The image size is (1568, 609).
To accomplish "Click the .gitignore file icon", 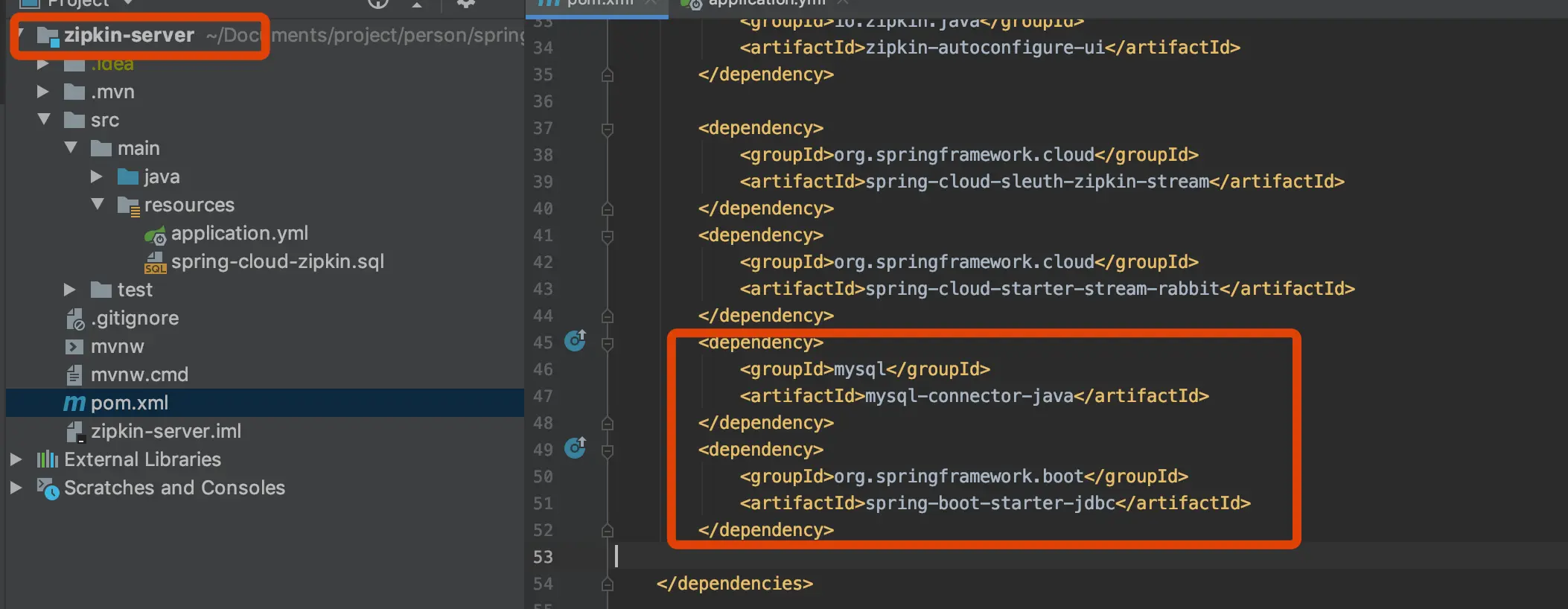I will coord(75,319).
